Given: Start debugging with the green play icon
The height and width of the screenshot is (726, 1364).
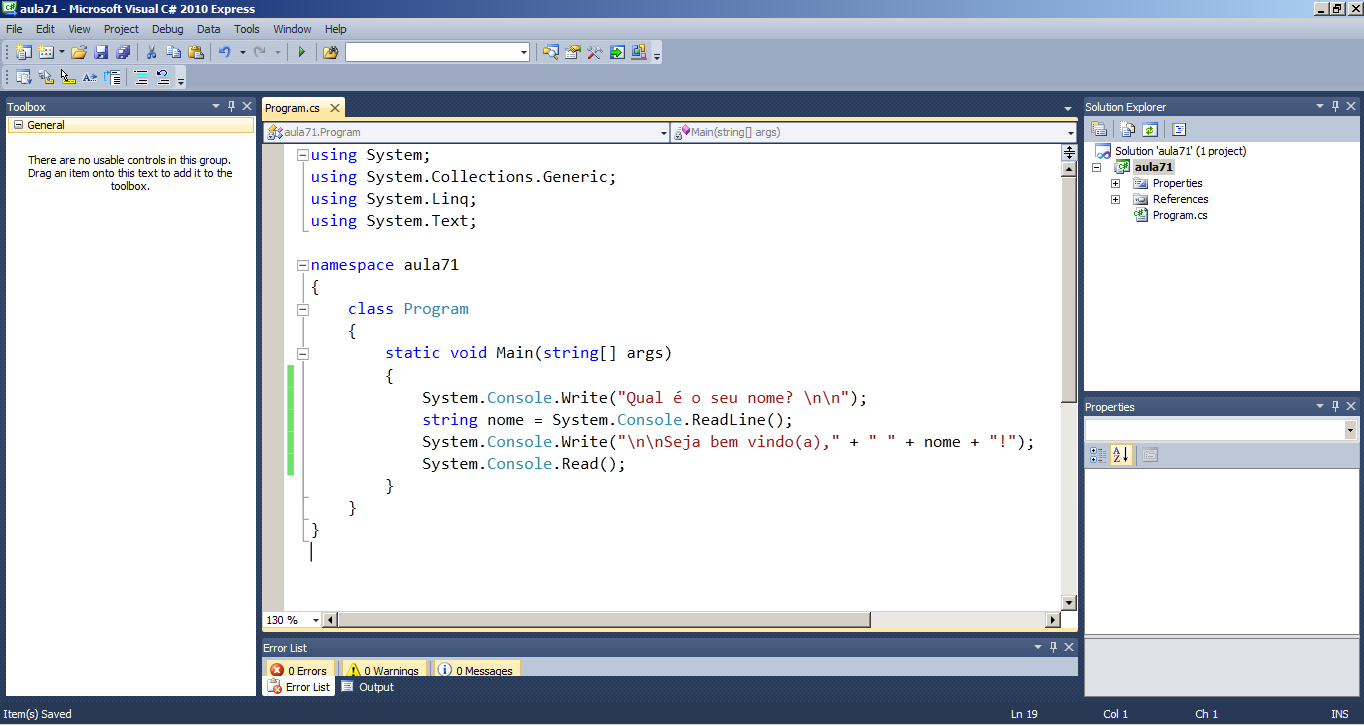Looking at the screenshot, I should click(x=301, y=52).
